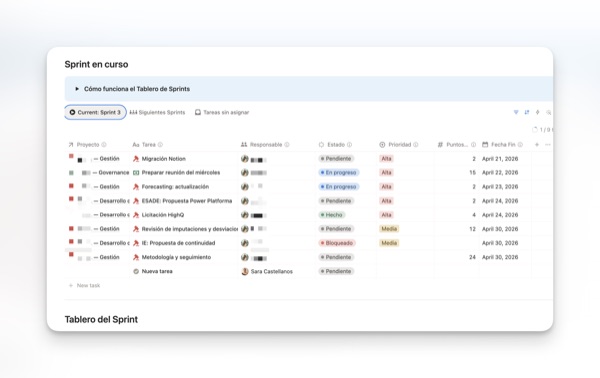Screen dimensions: 600x378
Task: Click the En progreso status of Forecasting
Action: point(339,187)
